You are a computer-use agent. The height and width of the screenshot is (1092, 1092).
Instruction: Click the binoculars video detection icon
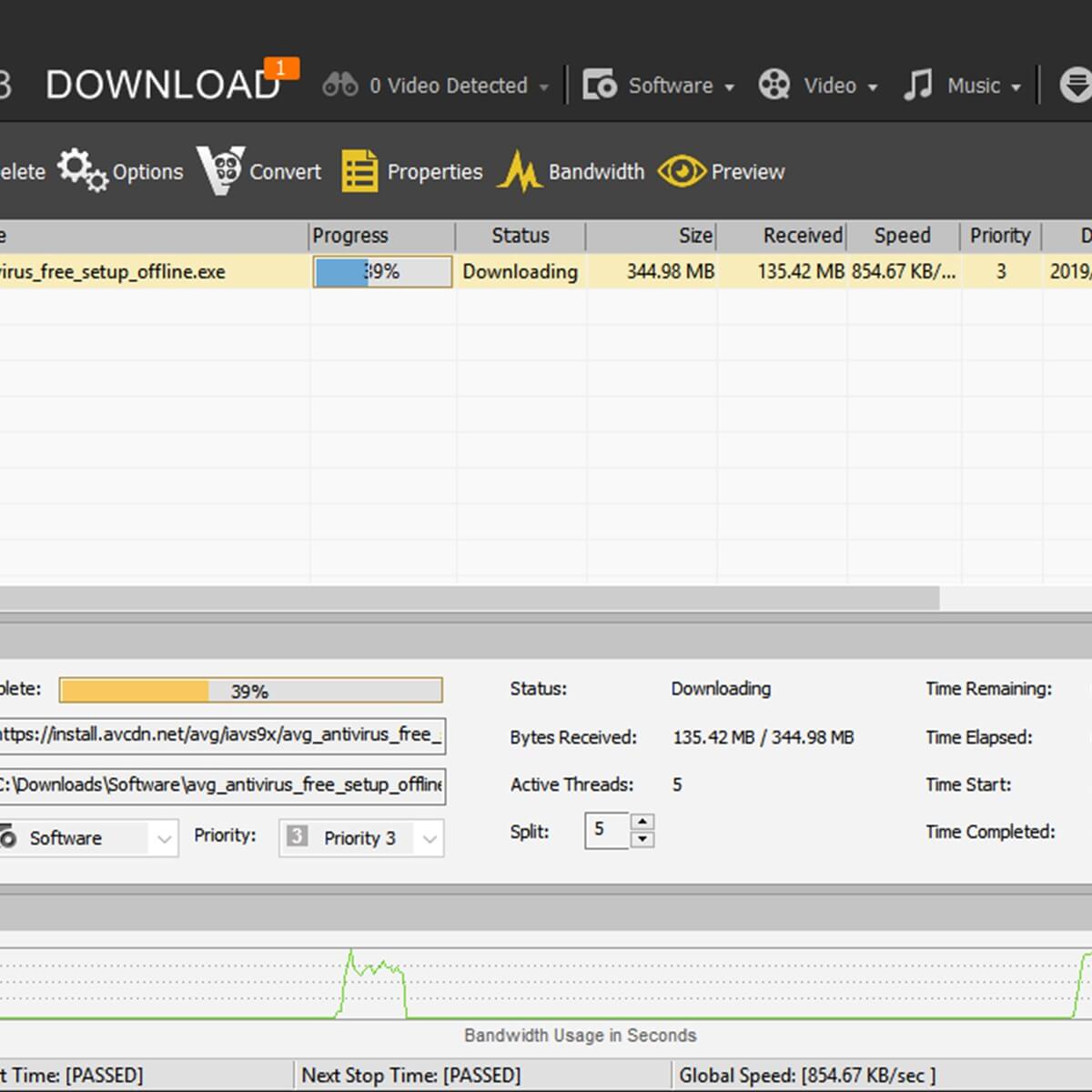[340, 86]
